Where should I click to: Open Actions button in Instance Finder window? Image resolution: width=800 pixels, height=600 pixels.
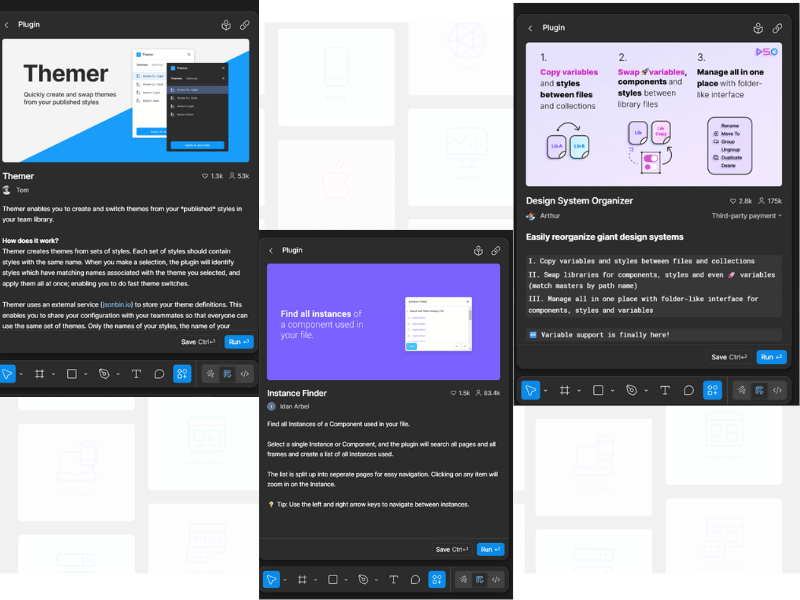click(437, 580)
